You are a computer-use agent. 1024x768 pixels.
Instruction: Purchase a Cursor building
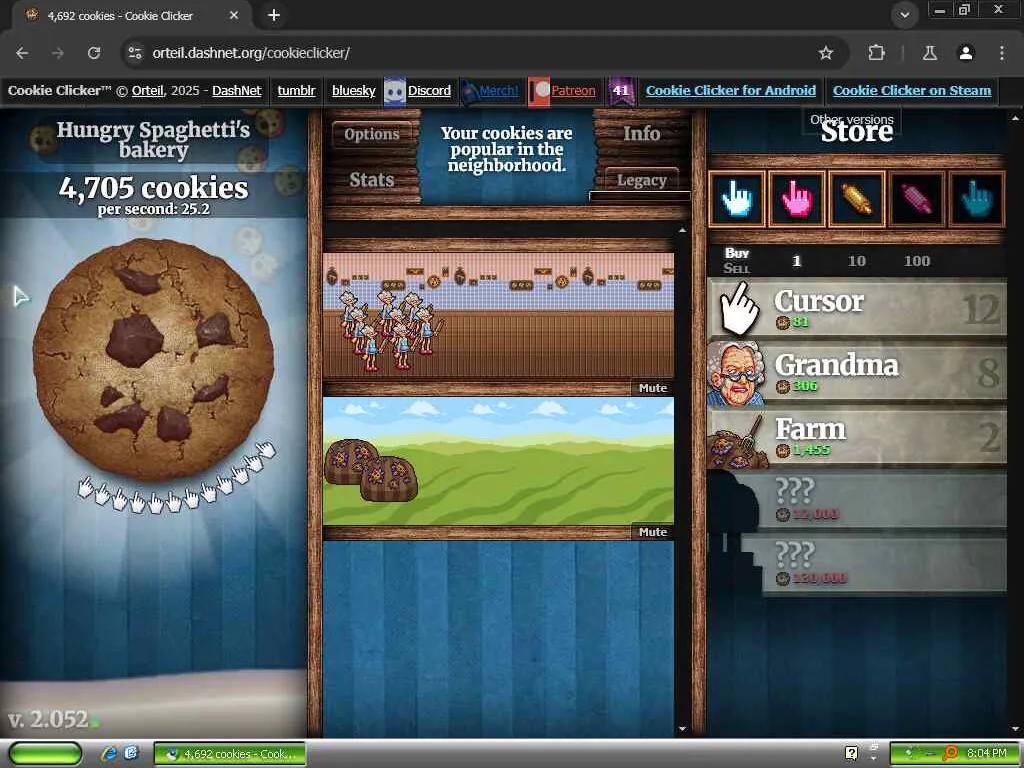pyautogui.click(x=857, y=308)
